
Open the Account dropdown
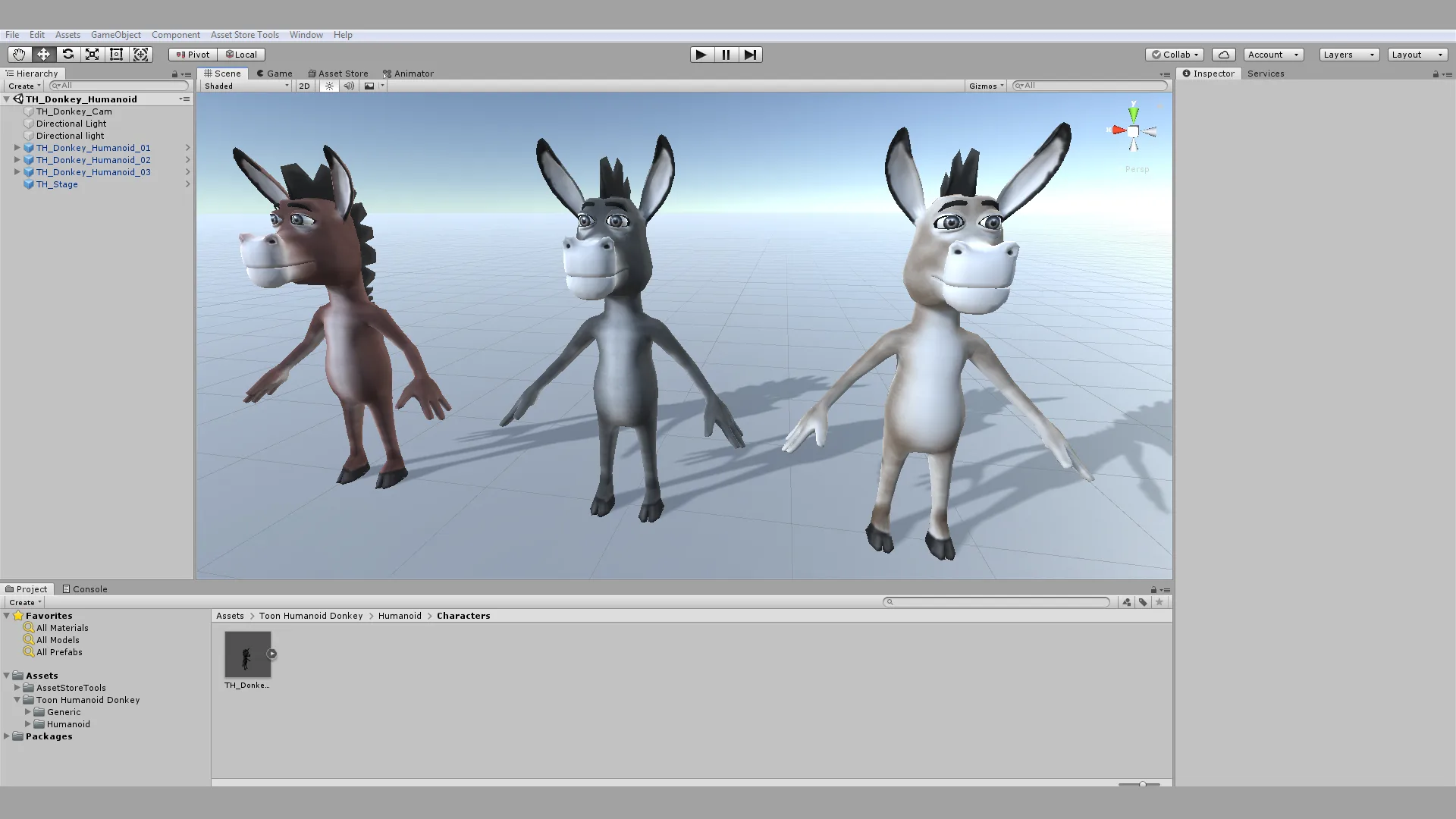tap(1273, 55)
